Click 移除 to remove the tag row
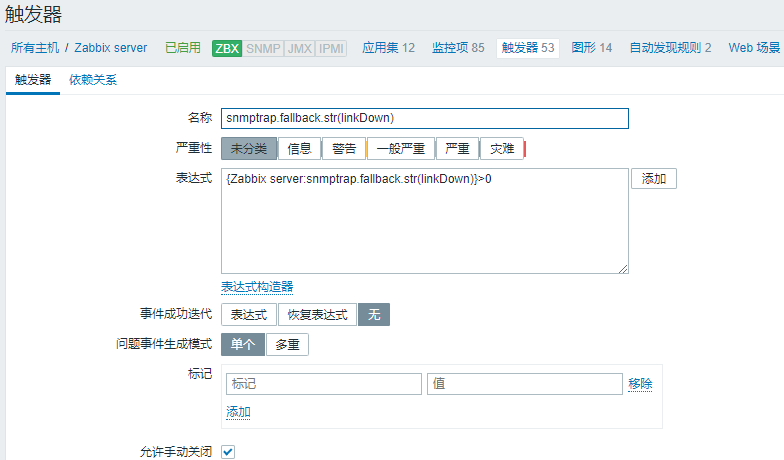Screen dimensions: 784x460 pyautogui.click(x=640, y=384)
